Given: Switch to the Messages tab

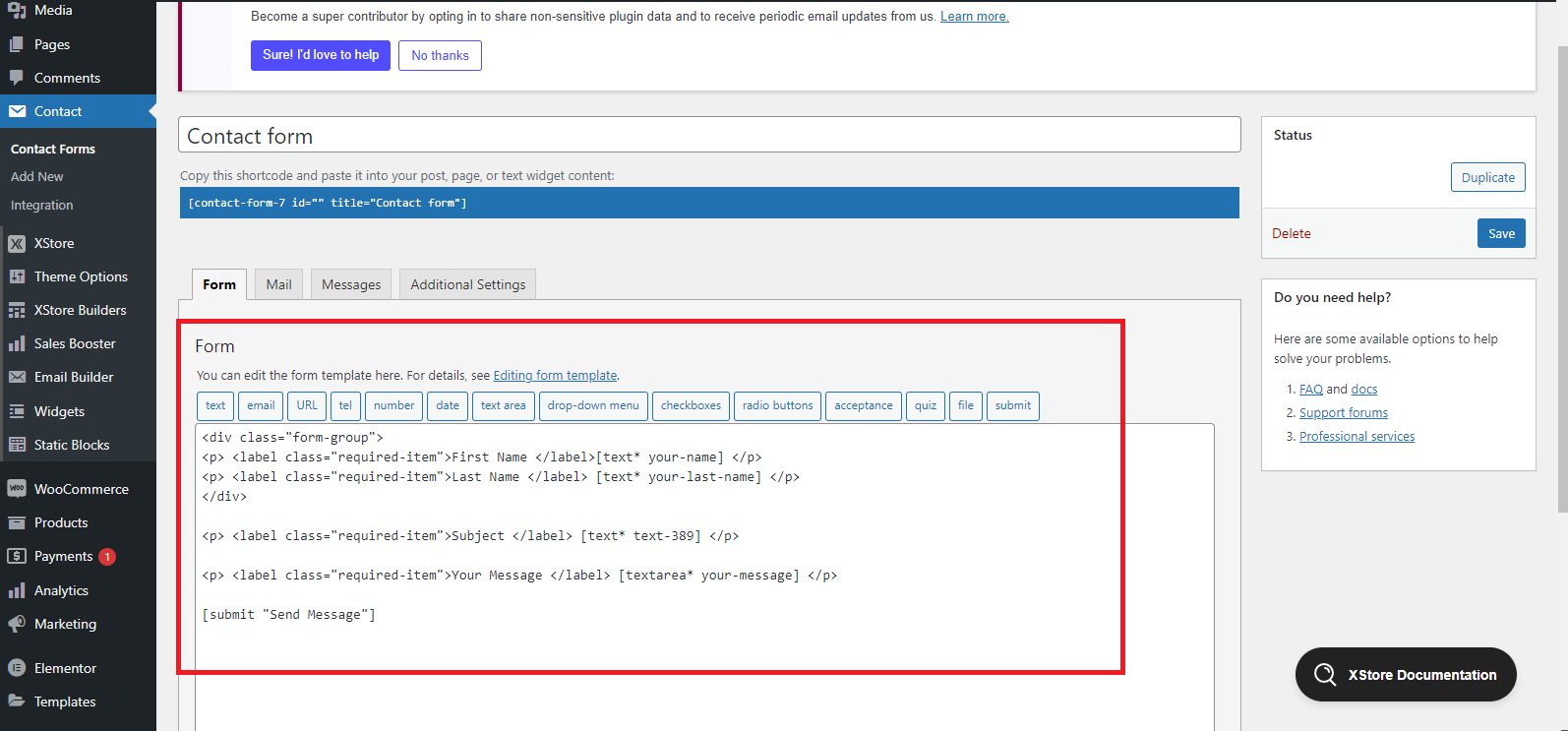Looking at the screenshot, I should click(x=351, y=284).
